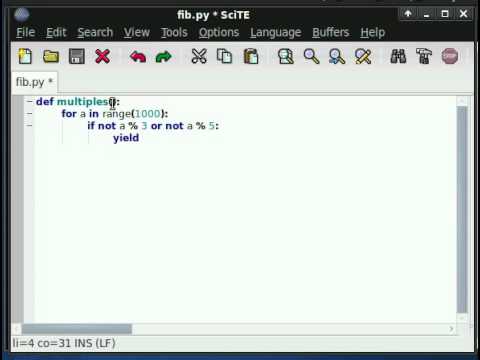Create a new file with the New icon
This screenshot has height=360, width=480.
tap(25, 56)
